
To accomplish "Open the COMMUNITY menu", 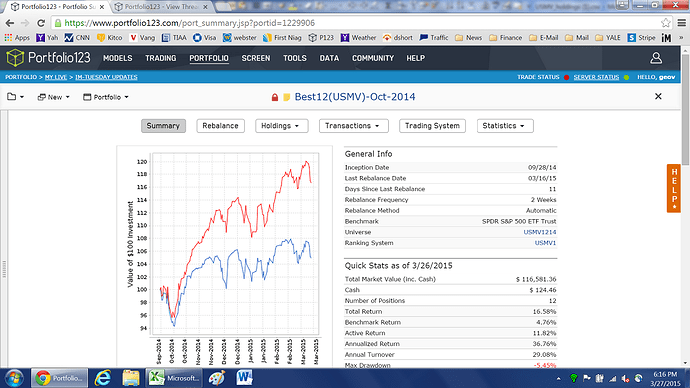I will pos(373,58).
